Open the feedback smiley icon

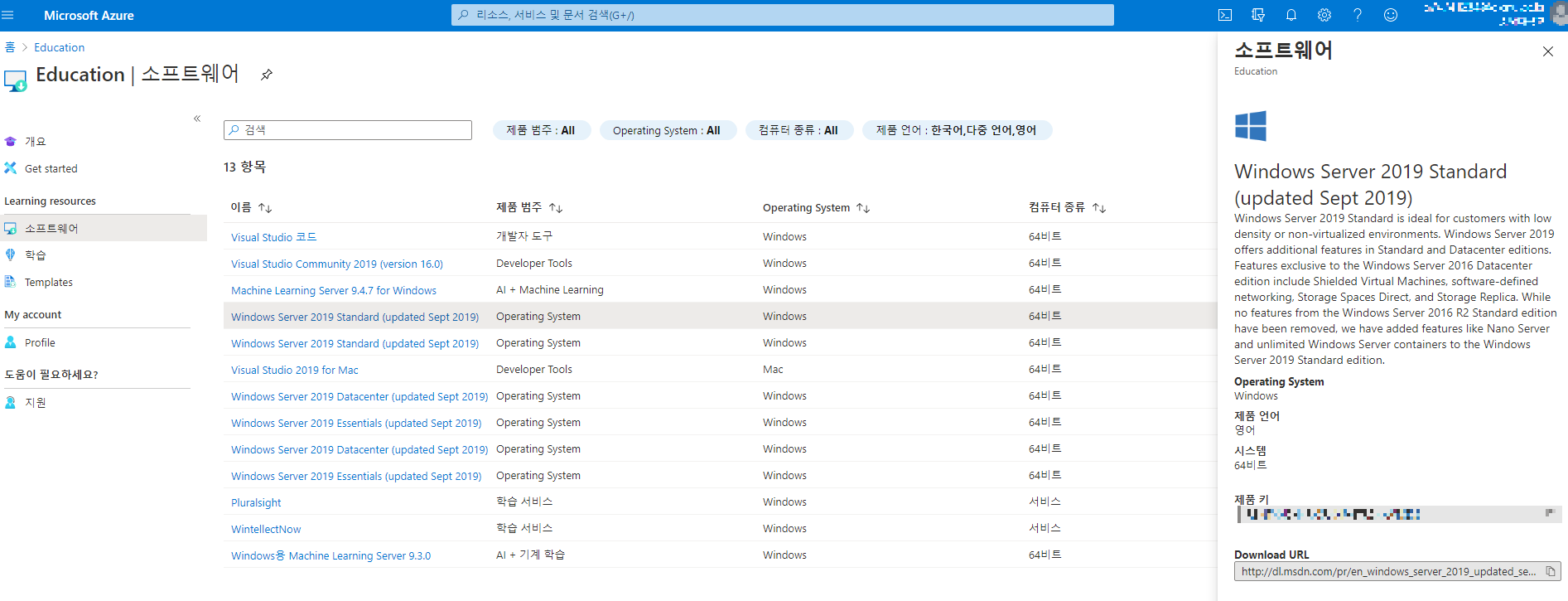tap(1391, 15)
